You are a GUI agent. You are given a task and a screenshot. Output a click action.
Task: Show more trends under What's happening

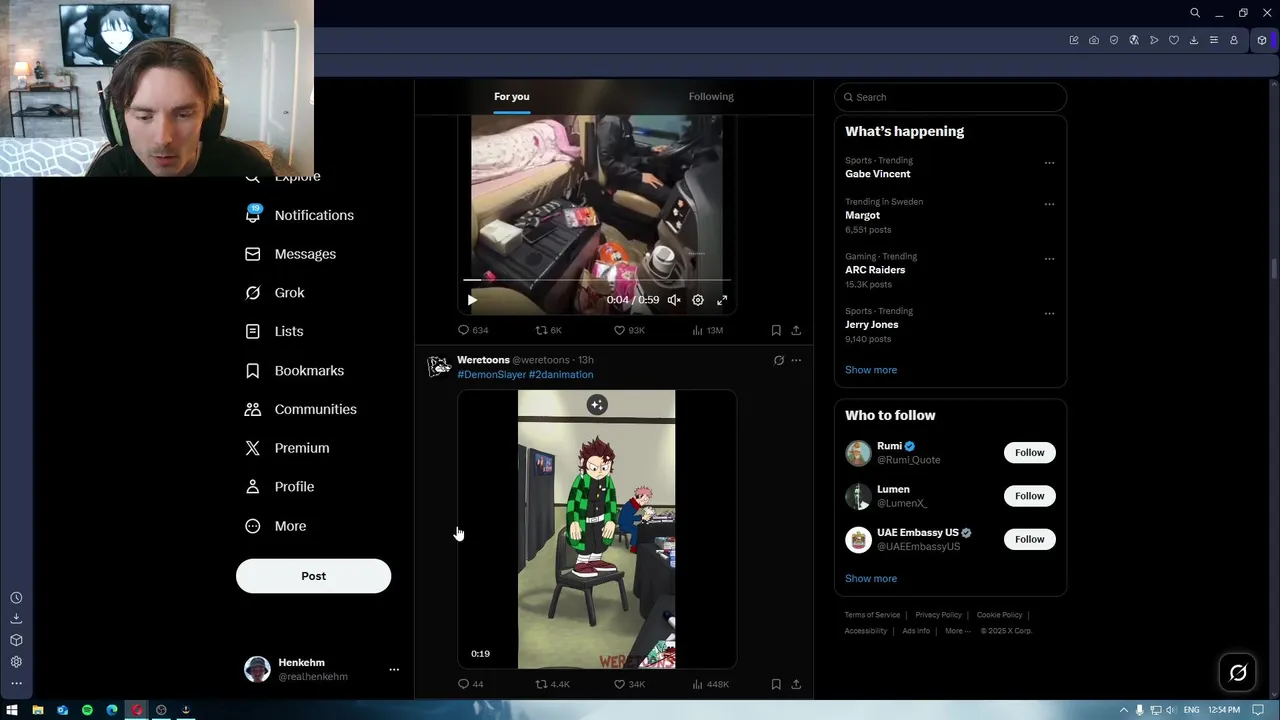(871, 370)
